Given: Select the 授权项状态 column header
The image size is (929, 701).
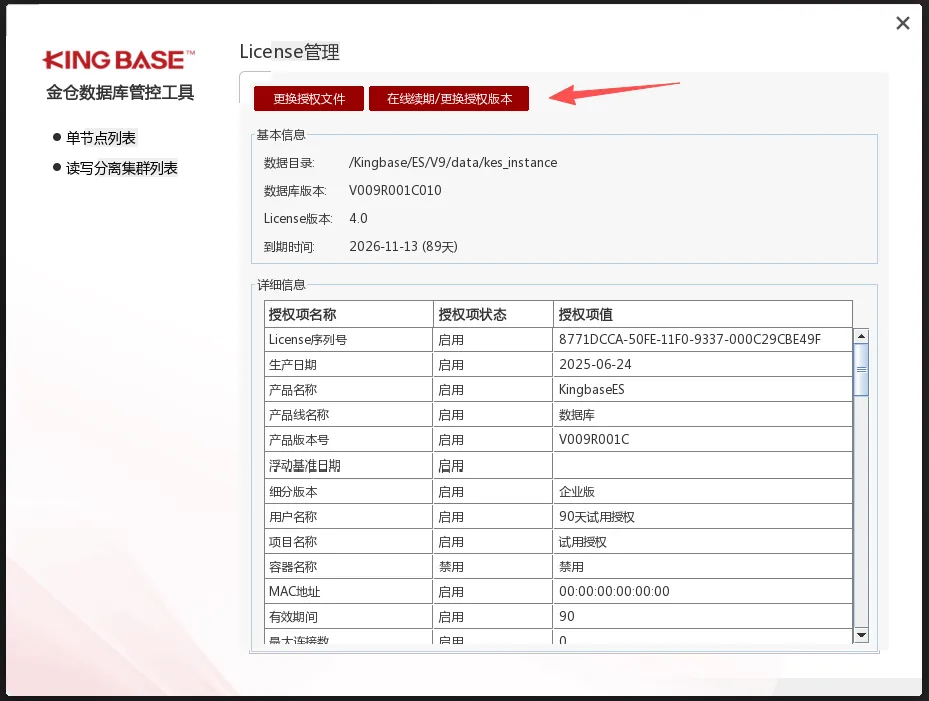Looking at the screenshot, I should click(x=493, y=314).
